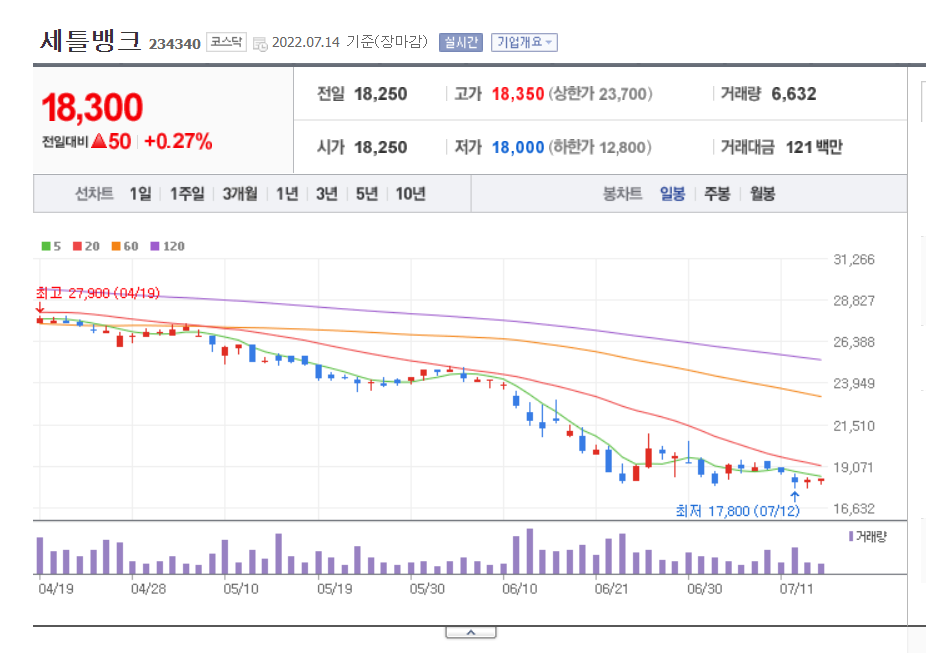Collapse chart panel with bottom chevron
The width and height of the screenshot is (926, 653).
coord(471,632)
